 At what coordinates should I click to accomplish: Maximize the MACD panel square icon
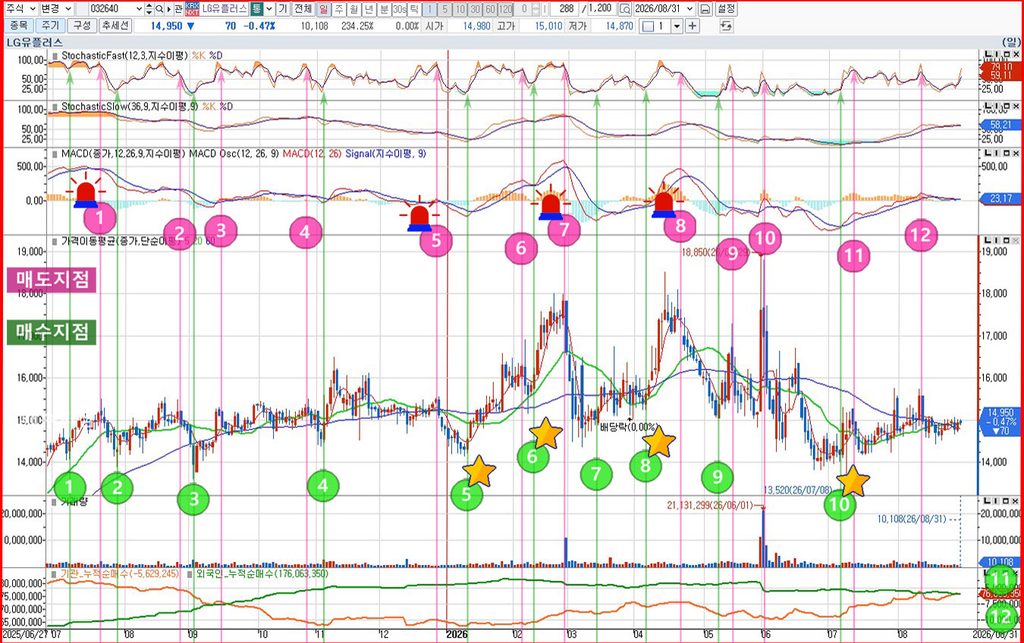1006,153
